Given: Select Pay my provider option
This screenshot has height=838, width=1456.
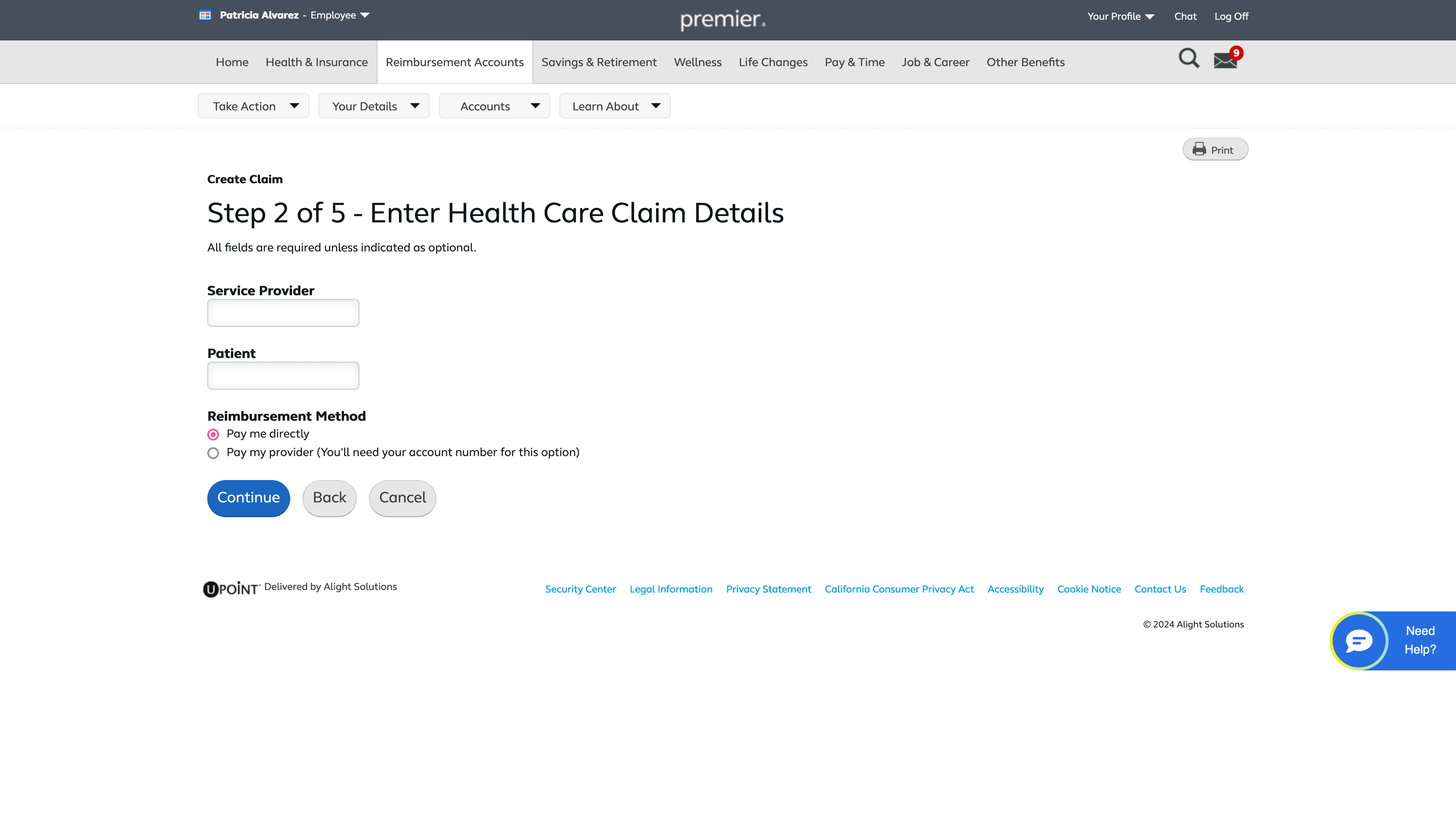Looking at the screenshot, I should (214, 453).
